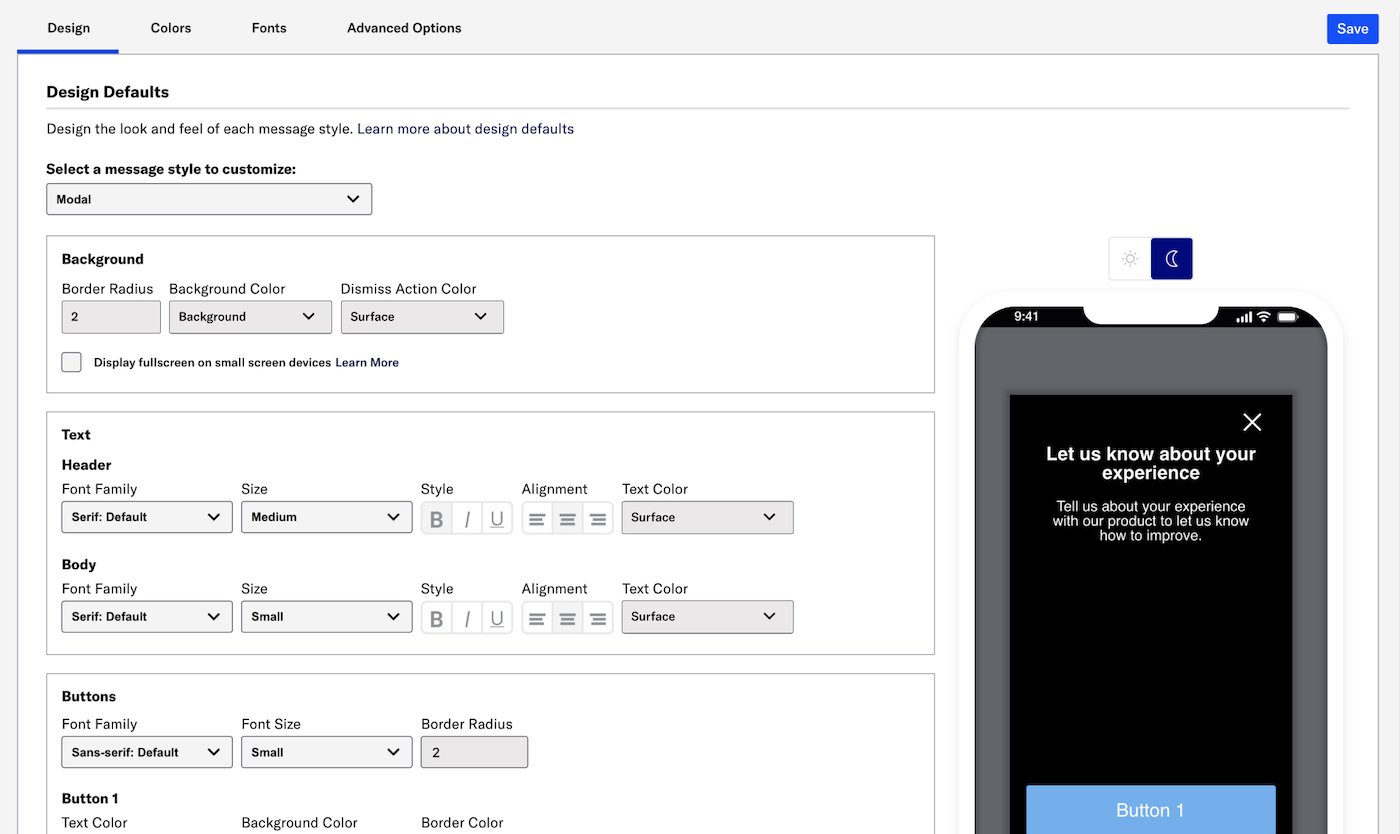Expand the Background Color dropdown

pos(250,317)
